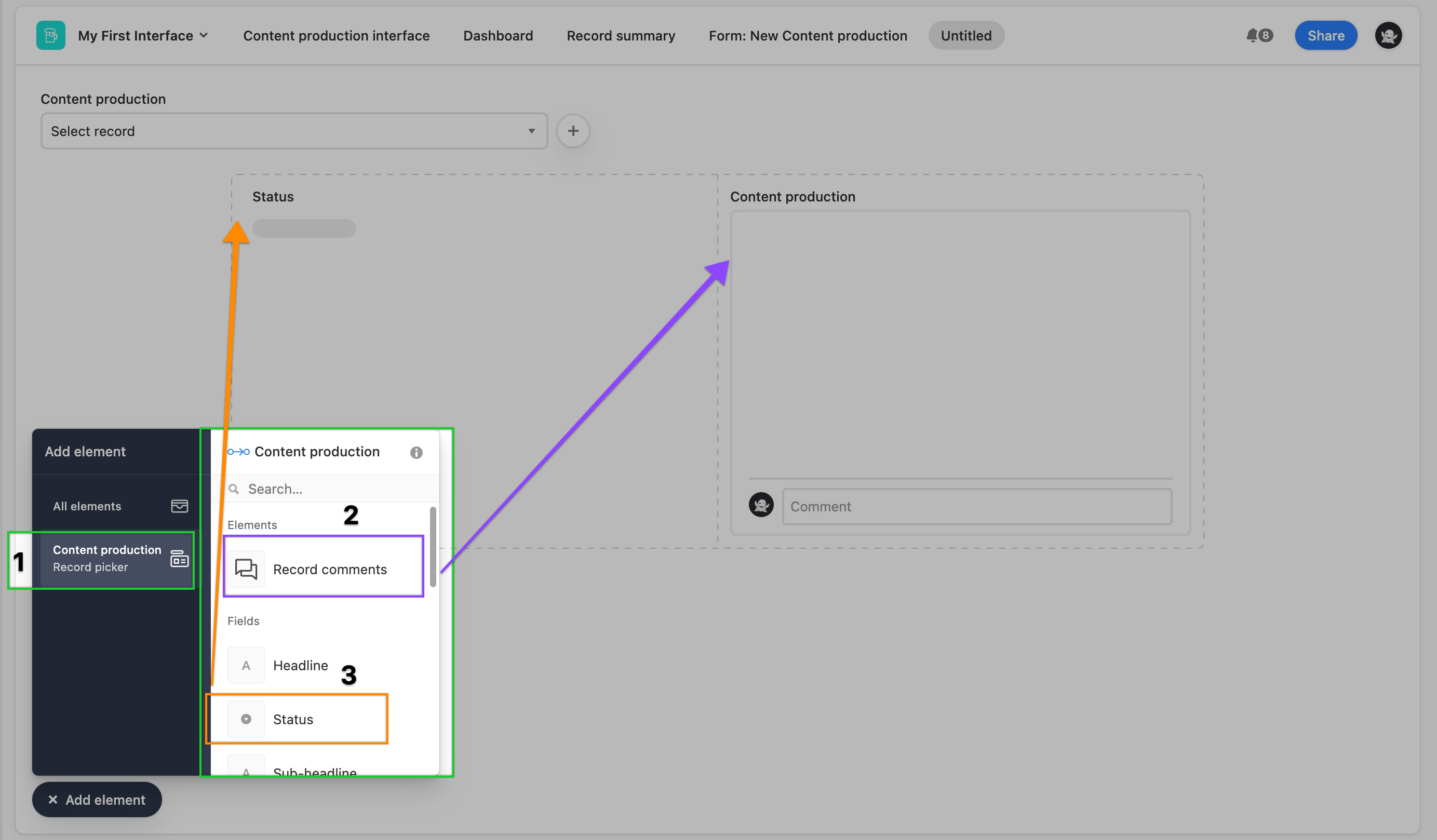This screenshot has height=840, width=1437.
Task: Select the Headline field from elements list
Action: point(300,664)
